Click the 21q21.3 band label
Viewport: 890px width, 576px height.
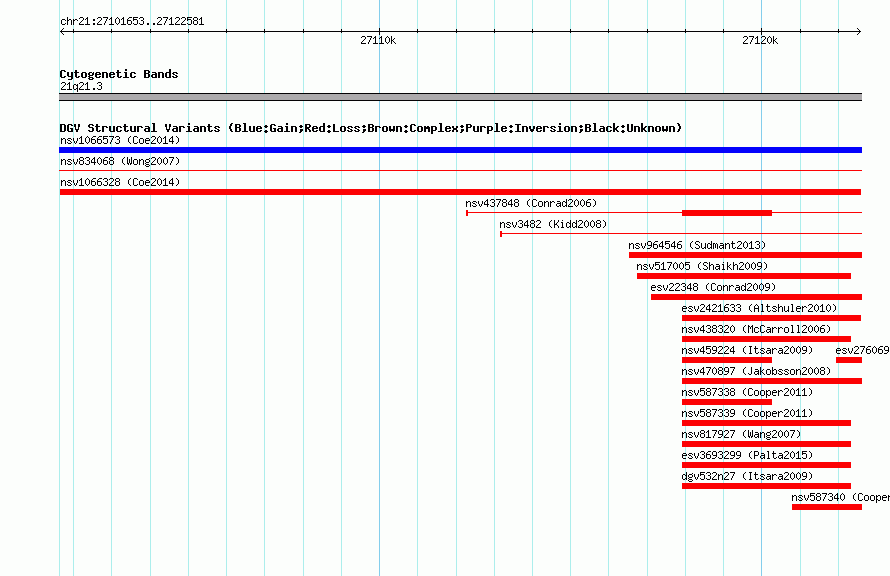click(81, 86)
